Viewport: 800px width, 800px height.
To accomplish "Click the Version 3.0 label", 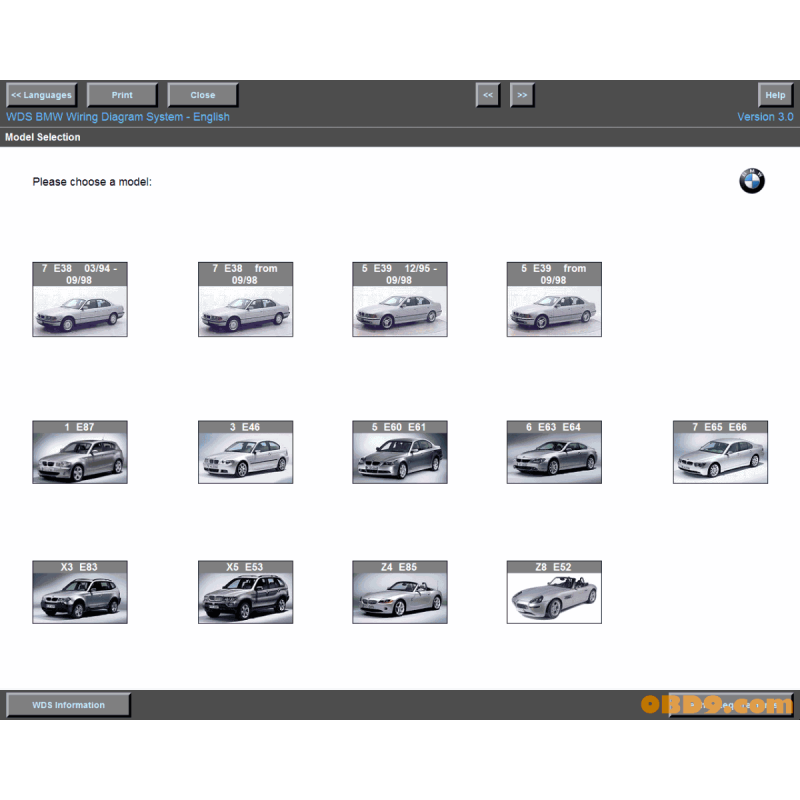I will click(765, 117).
